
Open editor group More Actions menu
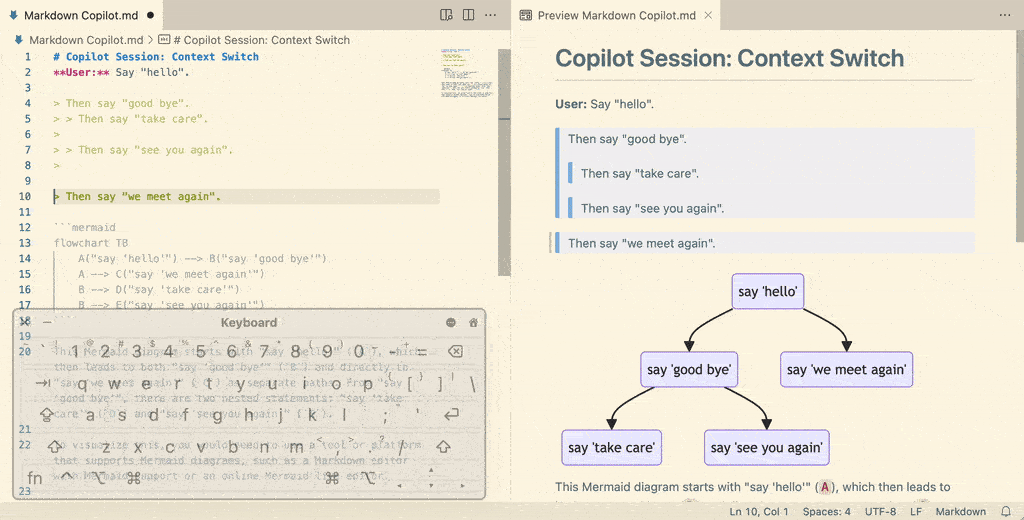coord(490,15)
